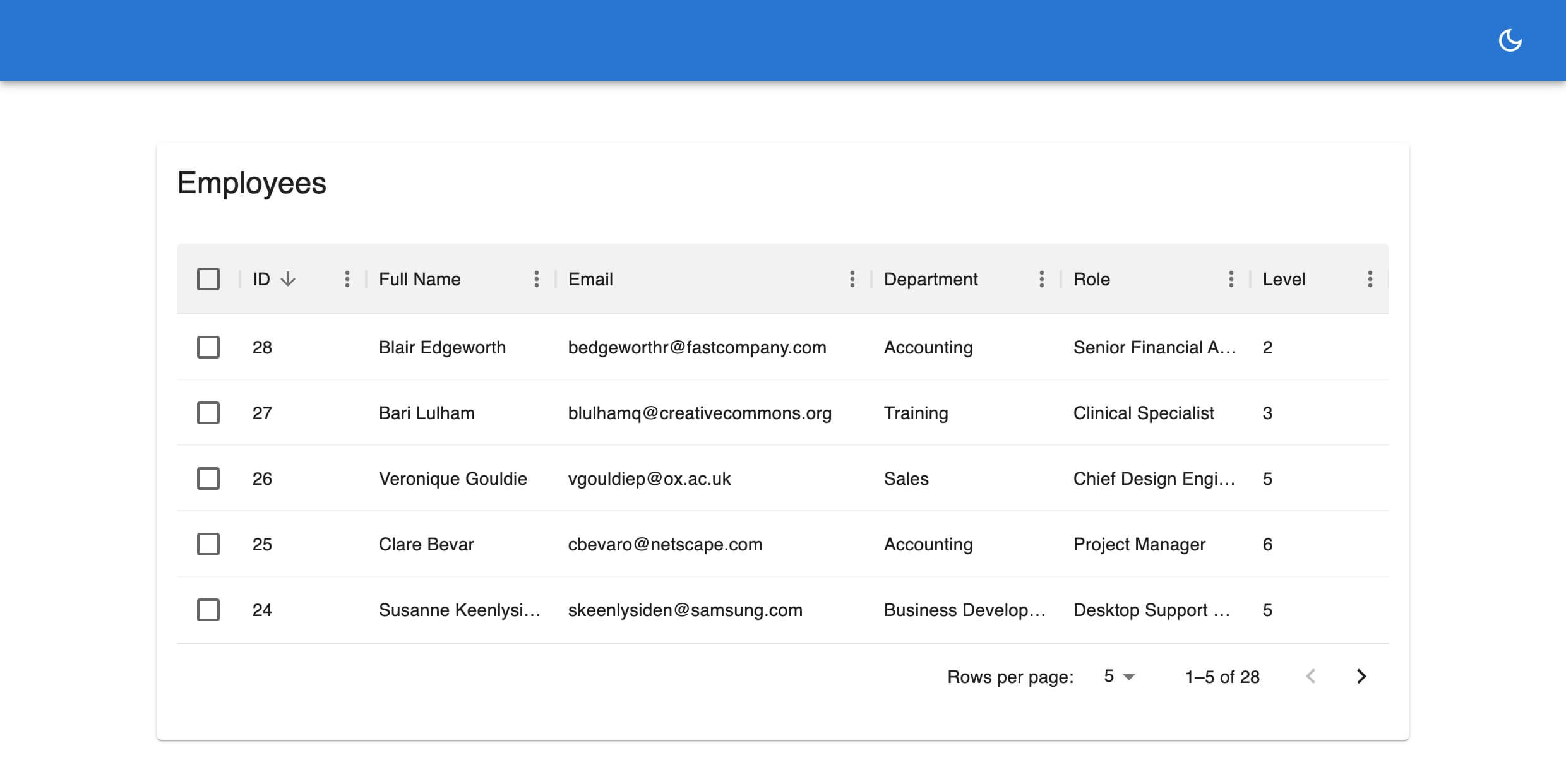Click ID cell 24
The image size is (1566, 784).
[262, 610]
